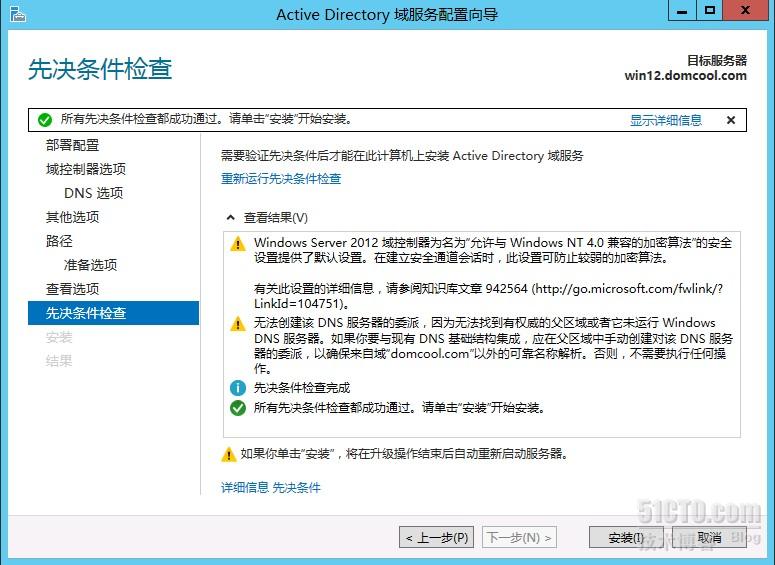Go back with 上一步(P) button

point(436,537)
